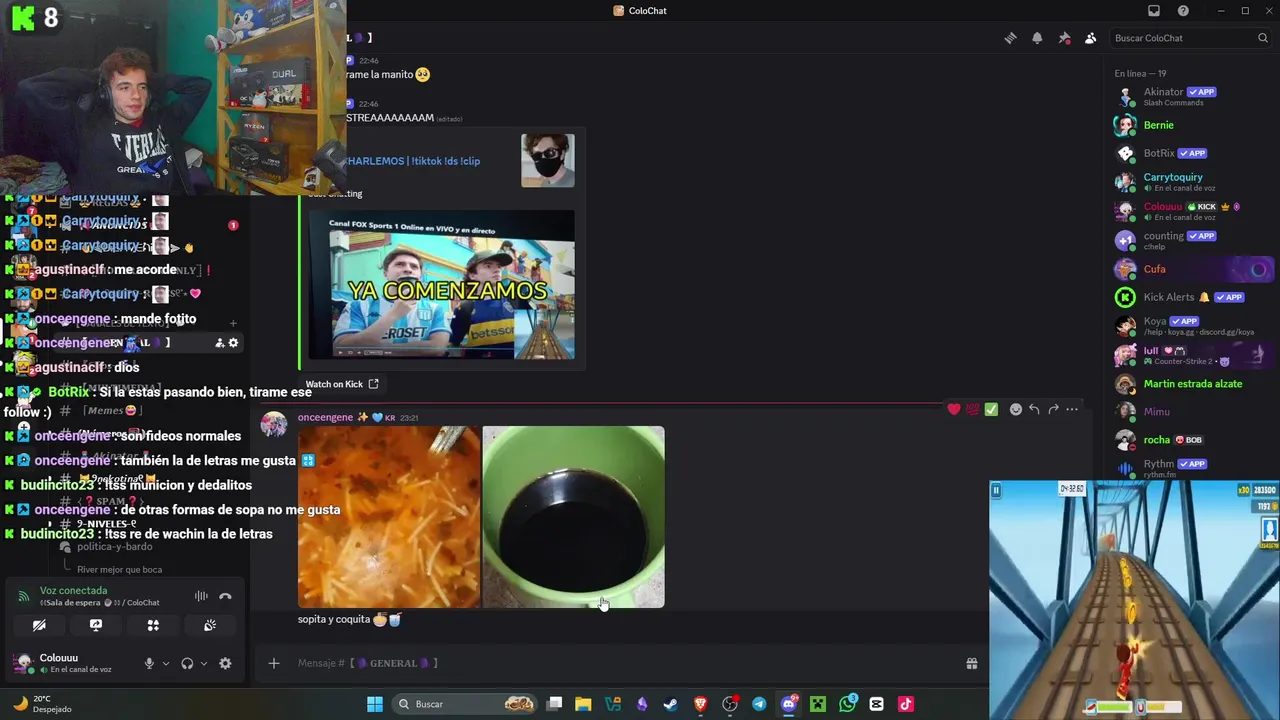The height and width of the screenshot is (720, 1280).
Task: Select Kick Alerts in member list
Action: [1190, 297]
